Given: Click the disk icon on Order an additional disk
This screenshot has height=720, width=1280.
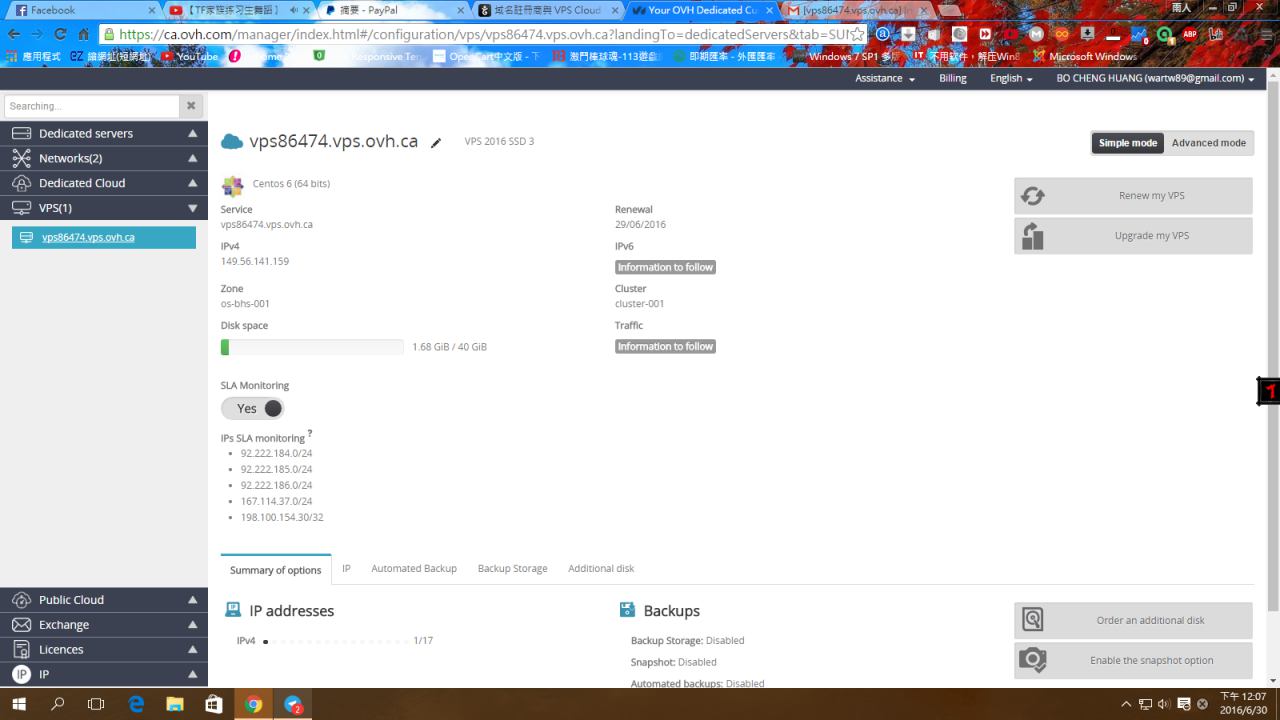Looking at the screenshot, I should 1033,620.
